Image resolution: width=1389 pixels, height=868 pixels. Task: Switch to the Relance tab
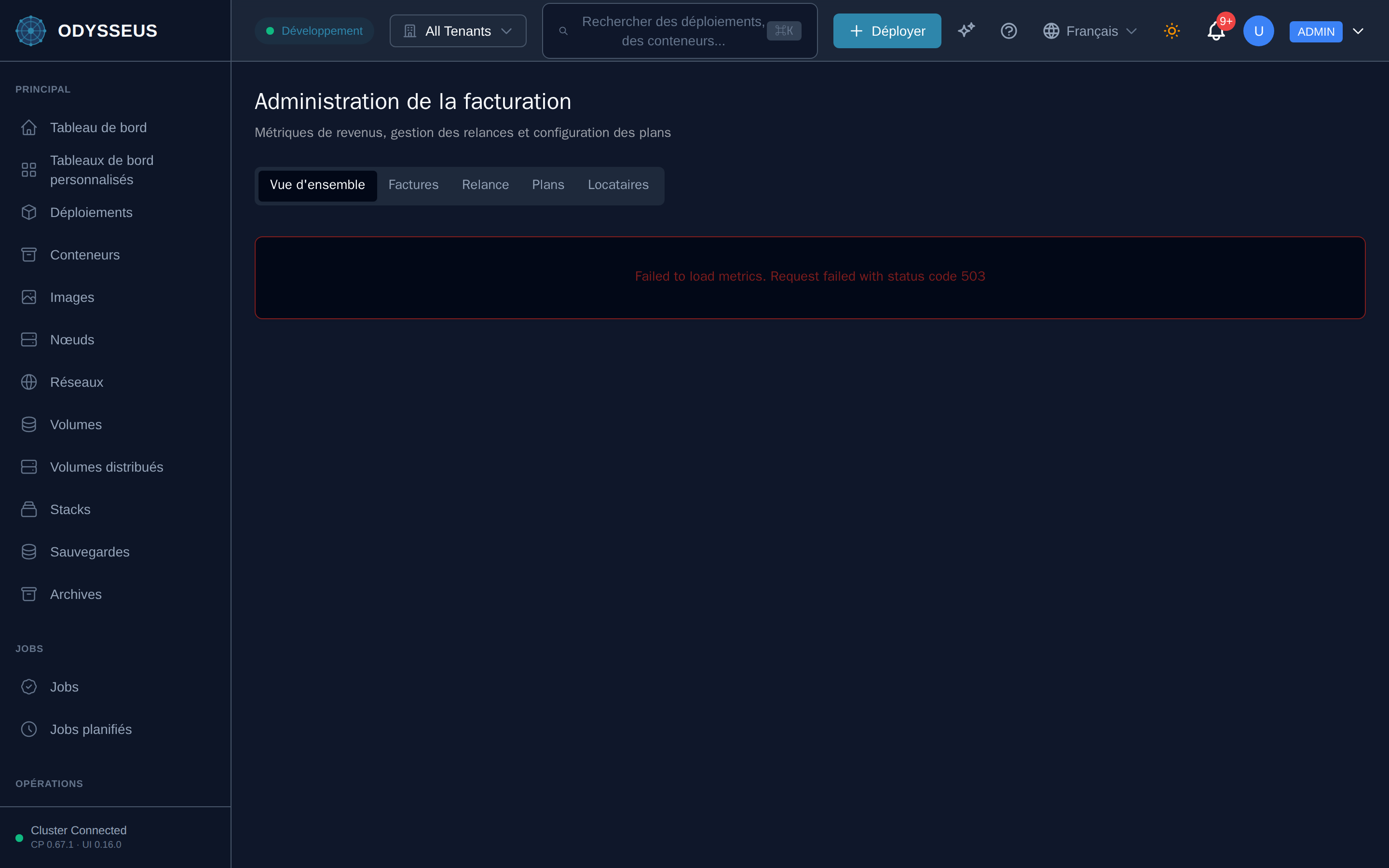click(x=485, y=186)
